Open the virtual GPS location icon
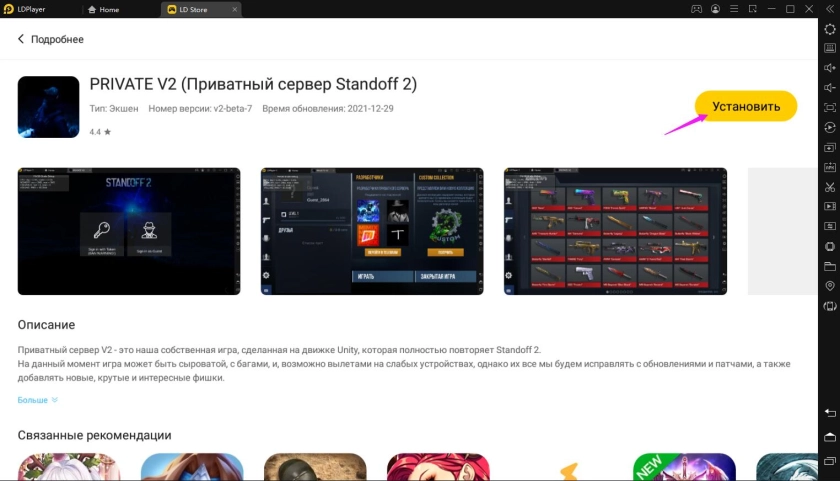840x481 pixels. pyautogui.click(x=829, y=286)
